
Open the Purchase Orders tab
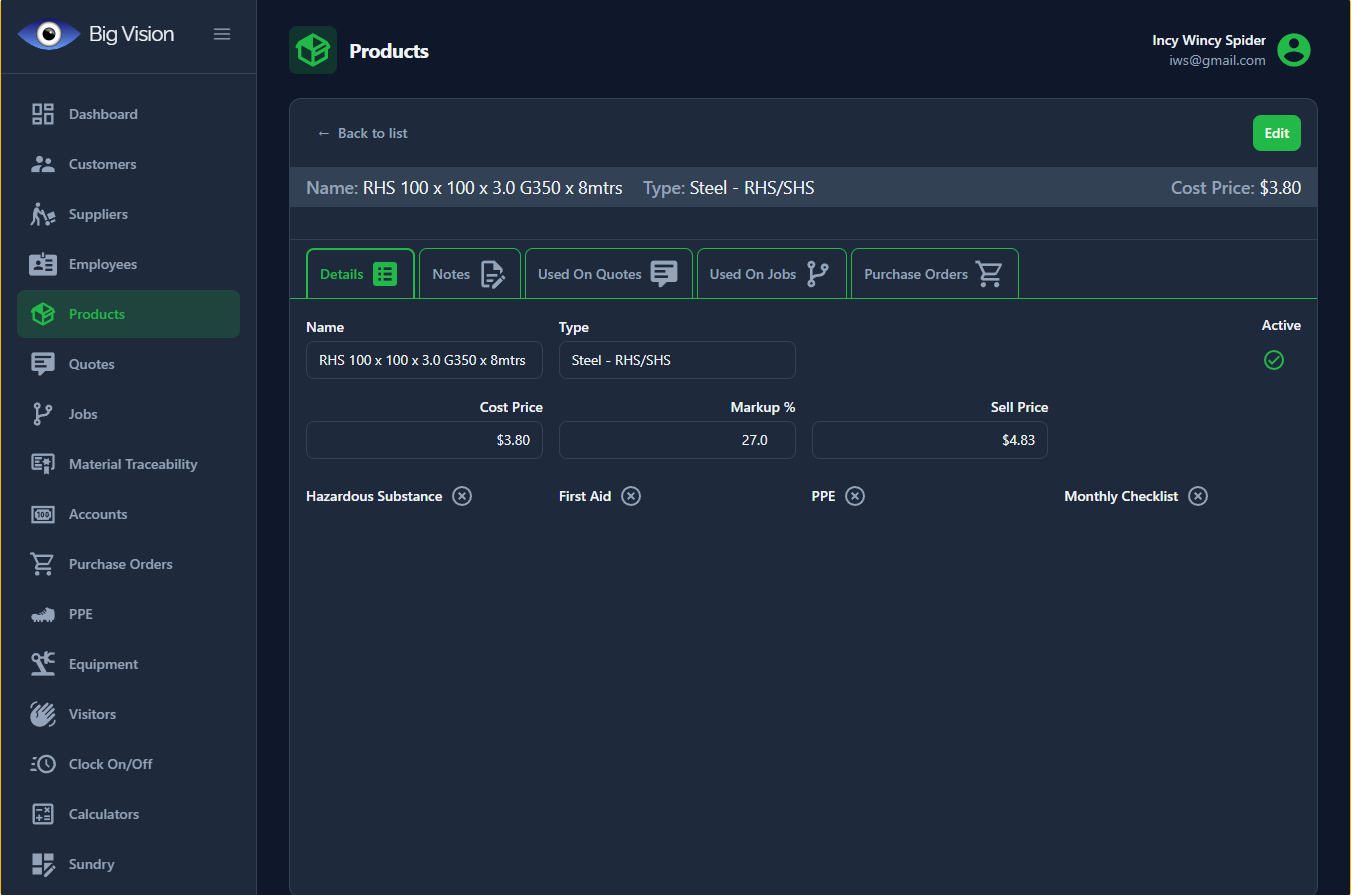[933, 274]
